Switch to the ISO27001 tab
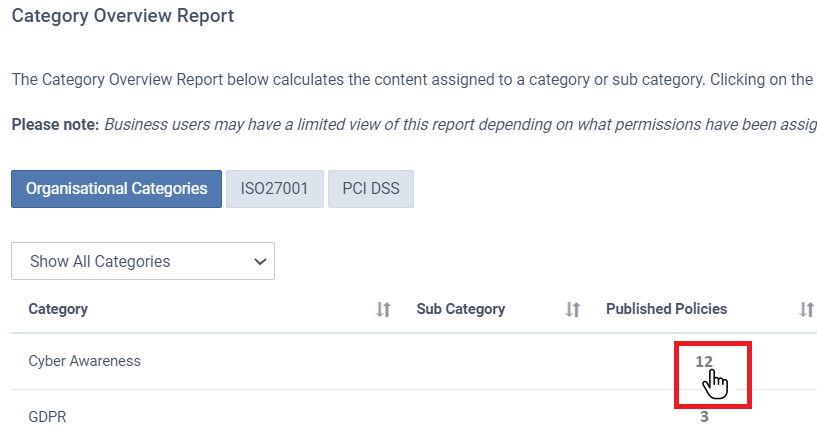The width and height of the screenshot is (817, 436). click(x=275, y=189)
